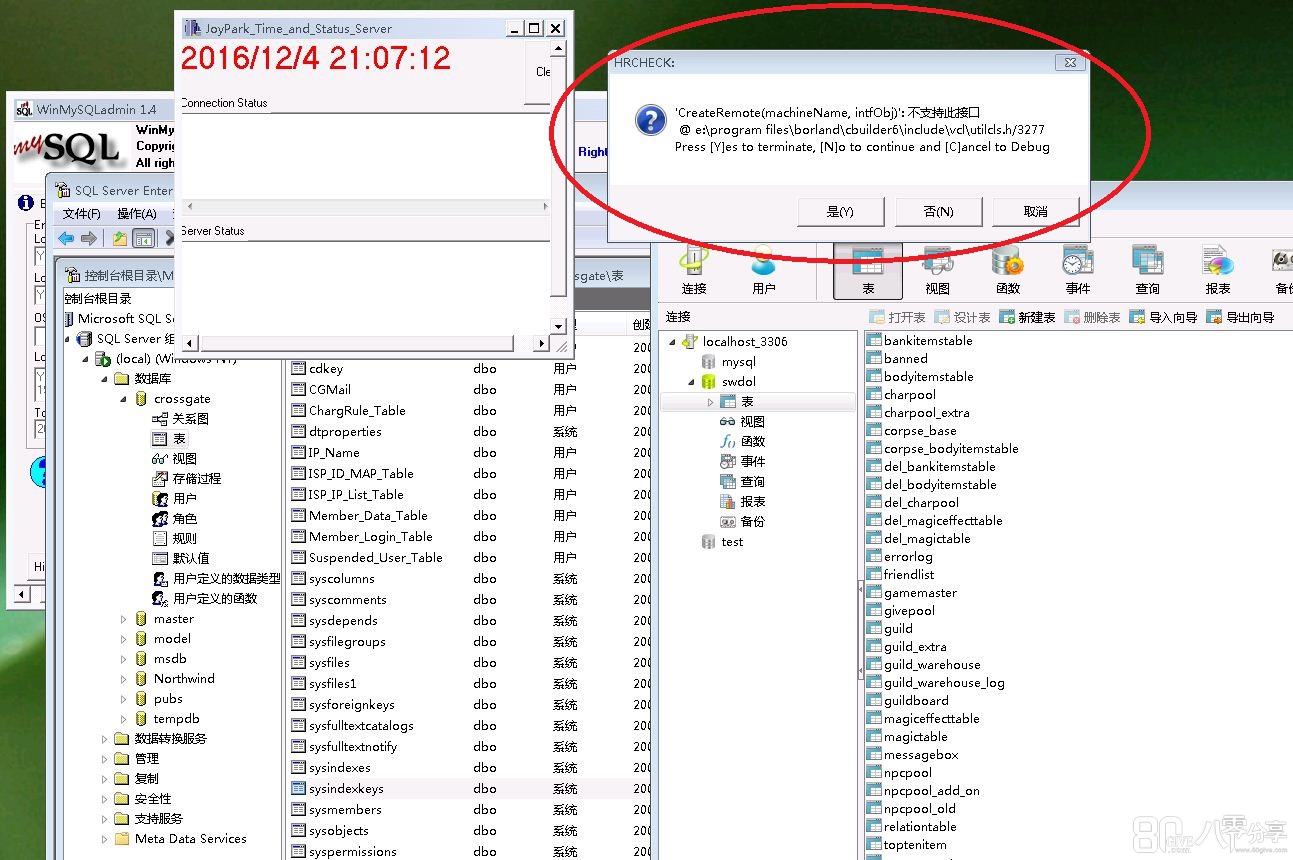Click 否(N) in the HRCHECK dialog
Screen dimensions: 1293x860
938,212
